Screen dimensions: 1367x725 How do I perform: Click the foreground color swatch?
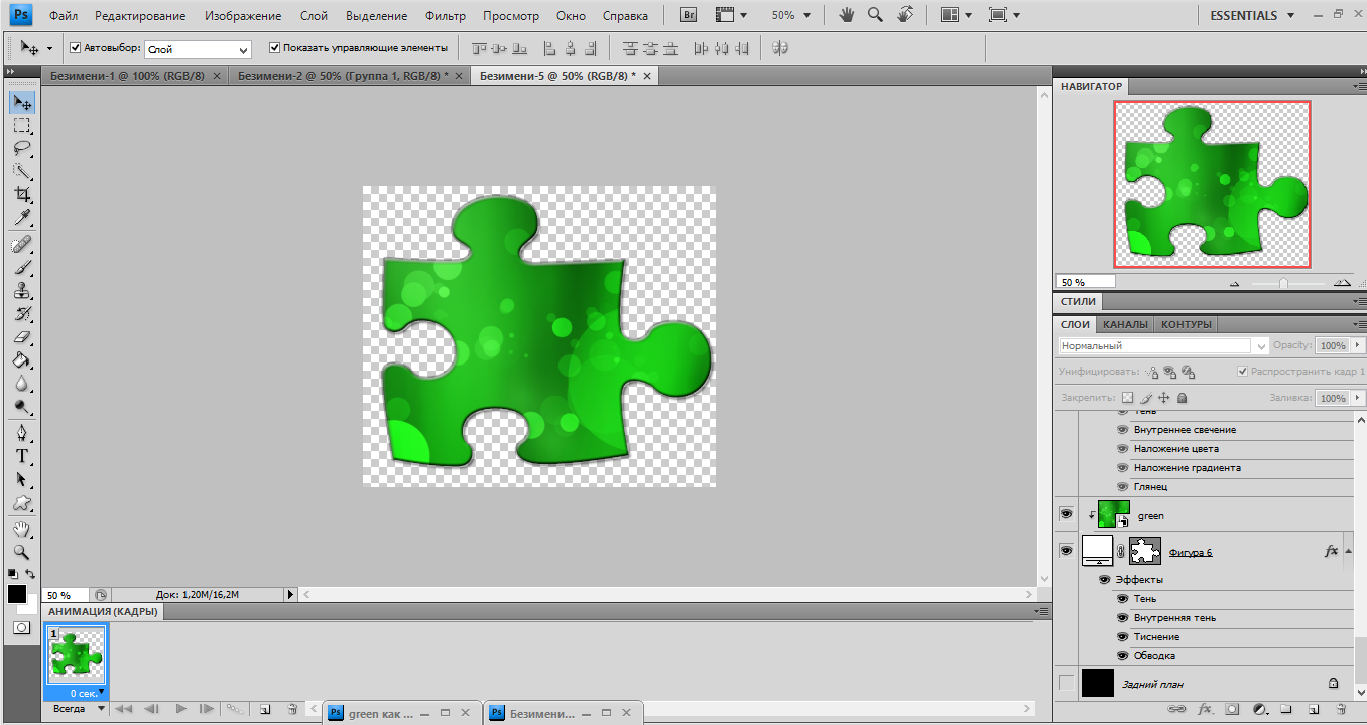coord(17,594)
